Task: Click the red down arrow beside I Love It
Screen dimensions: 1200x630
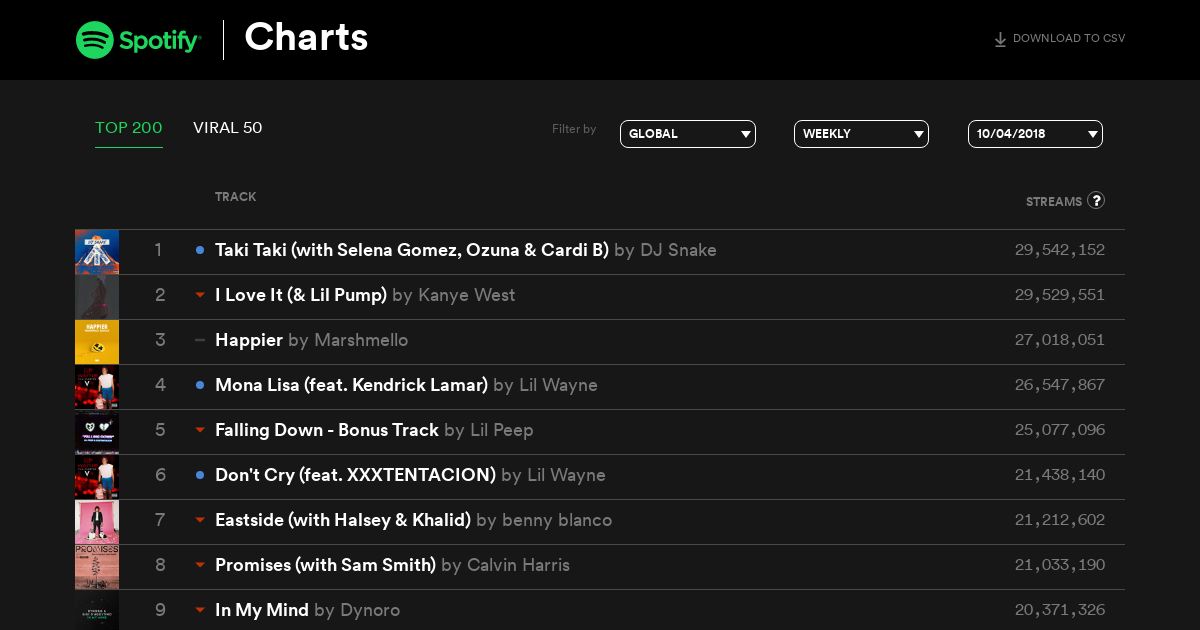Action: tap(200, 295)
